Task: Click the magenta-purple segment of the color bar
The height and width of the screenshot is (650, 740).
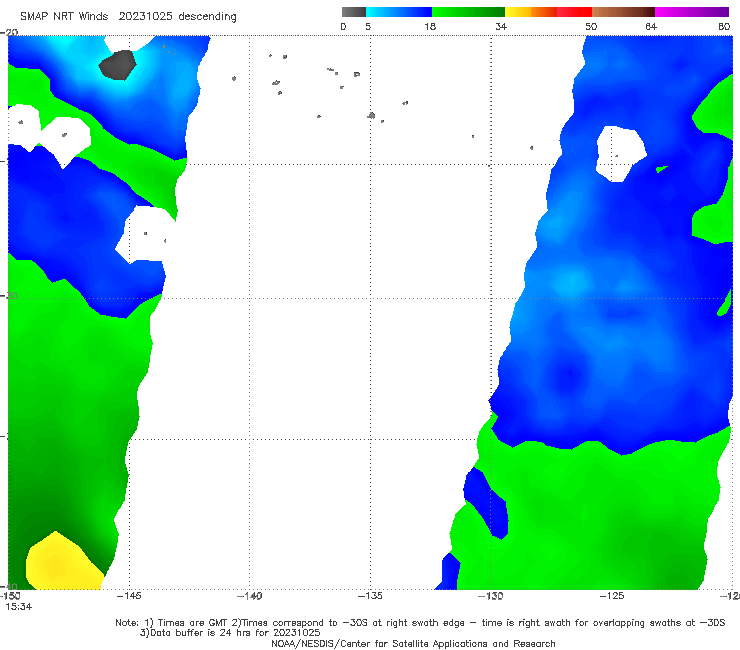Action: [692, 12]
